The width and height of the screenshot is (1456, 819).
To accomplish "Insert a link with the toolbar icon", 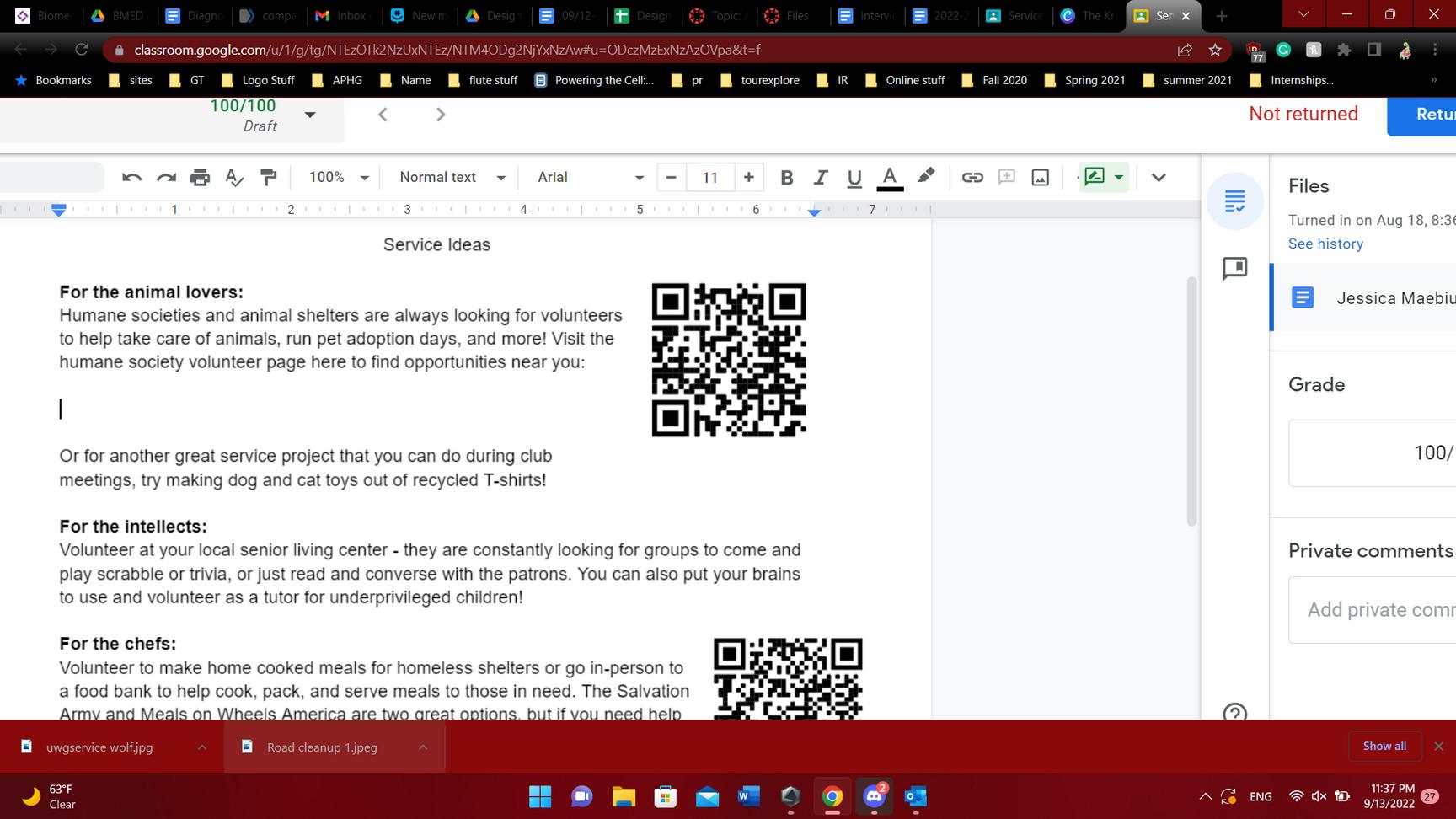I will tap(972, 177).
